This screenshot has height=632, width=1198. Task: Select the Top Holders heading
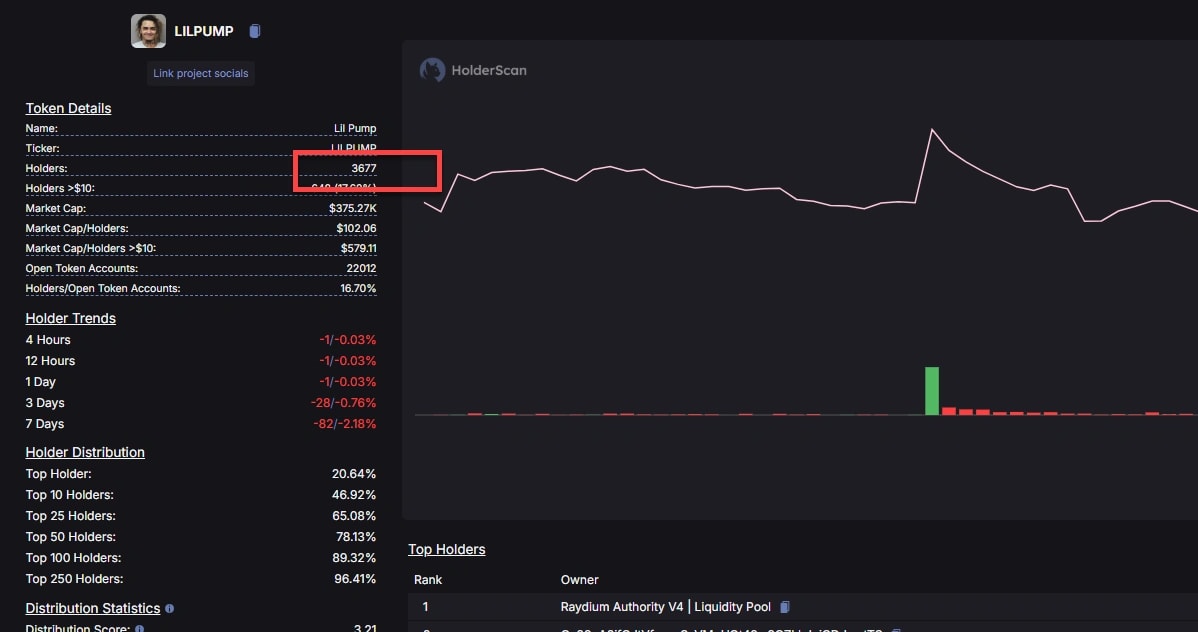(446, 549)
